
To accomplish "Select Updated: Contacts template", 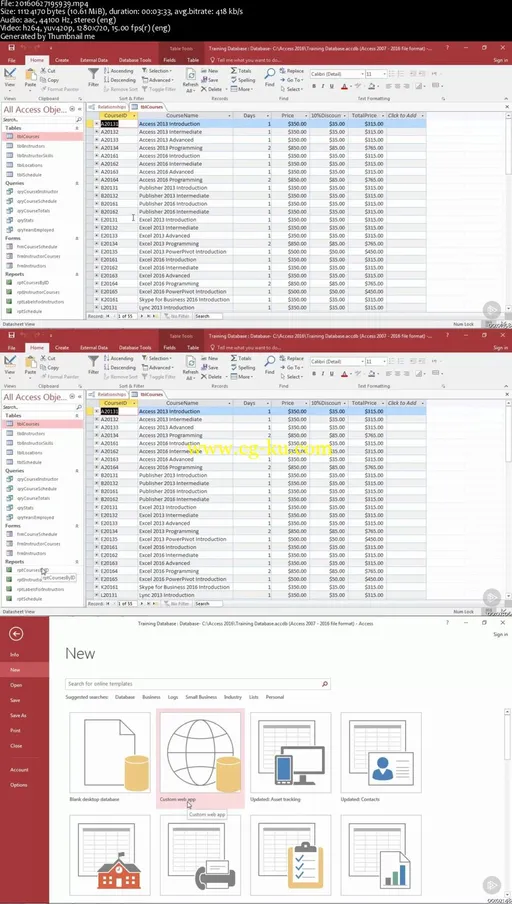I will pyautogui.click(x=381, y=757).
